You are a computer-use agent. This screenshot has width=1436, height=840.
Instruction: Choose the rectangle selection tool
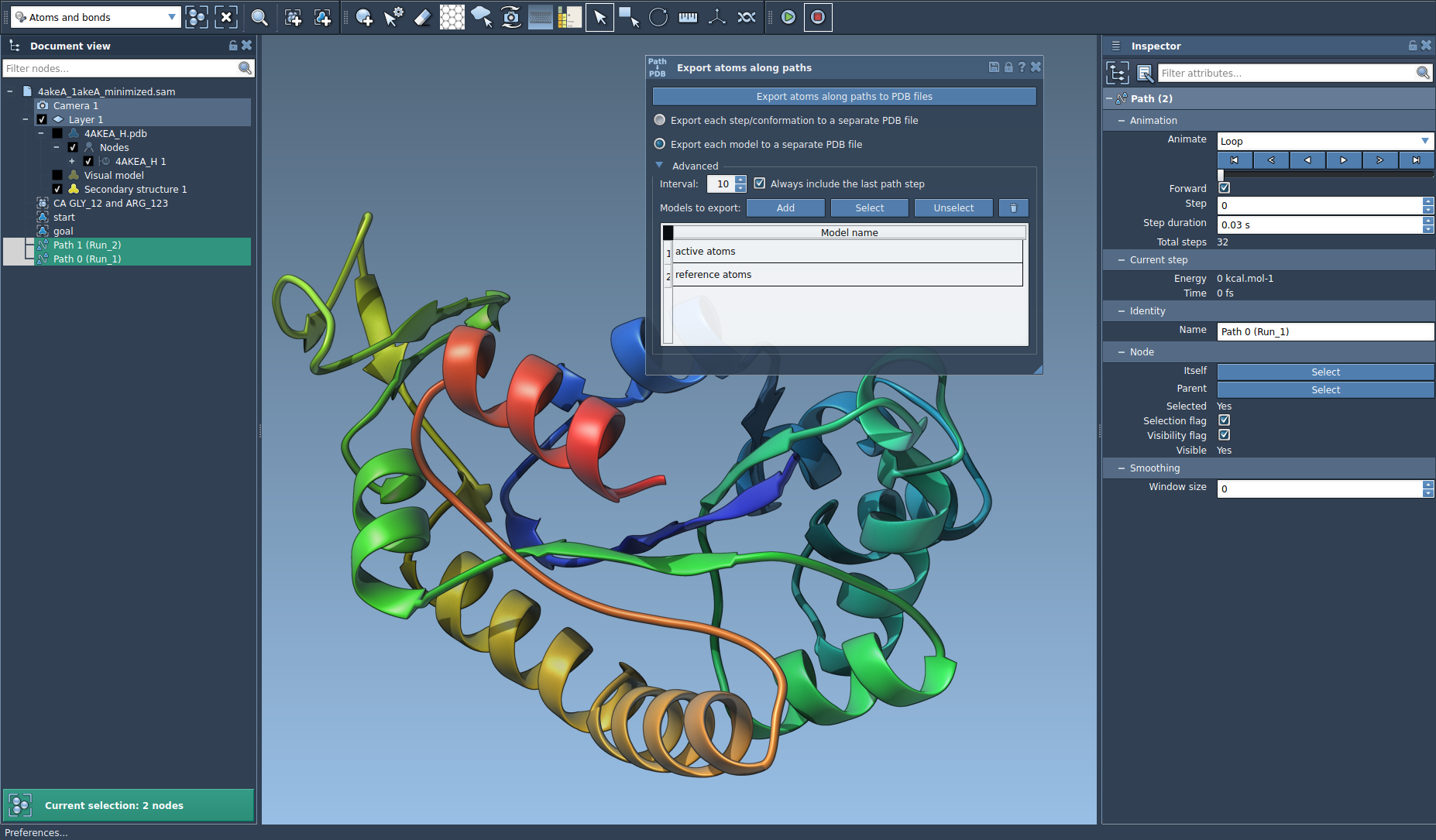pos(629,17)
